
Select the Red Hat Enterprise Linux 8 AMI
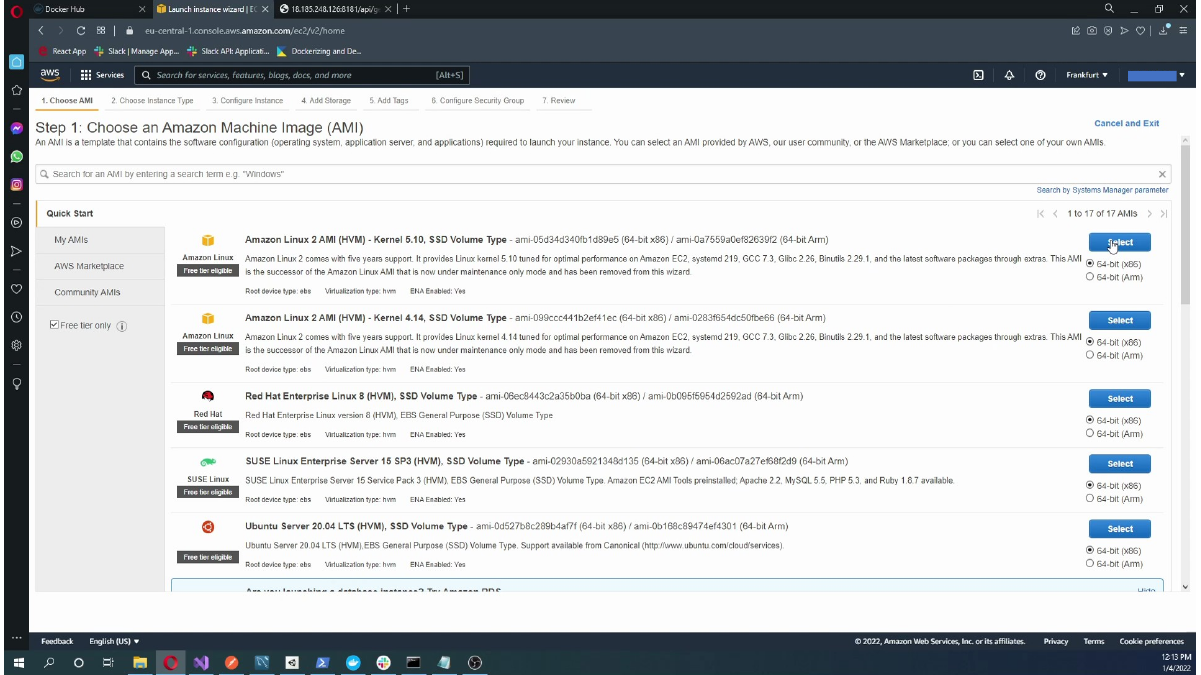click(x=1119, y=398)
